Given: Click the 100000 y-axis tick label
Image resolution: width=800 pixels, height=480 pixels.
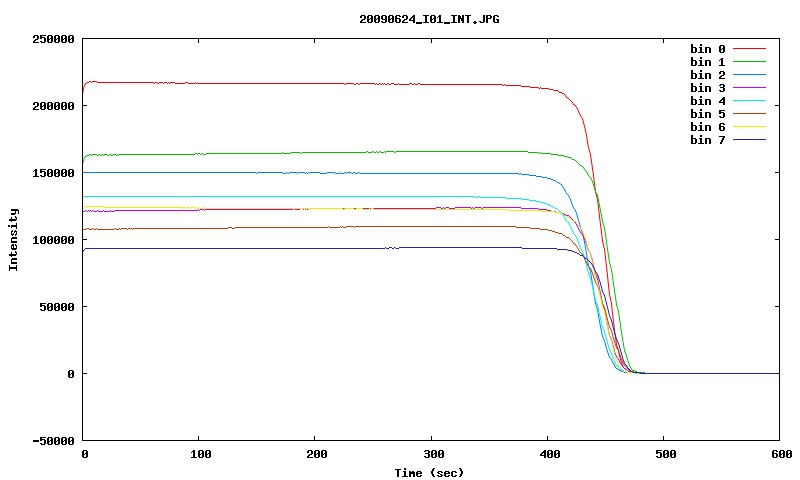Looking at the screenshot, I should tap(53, 240).
